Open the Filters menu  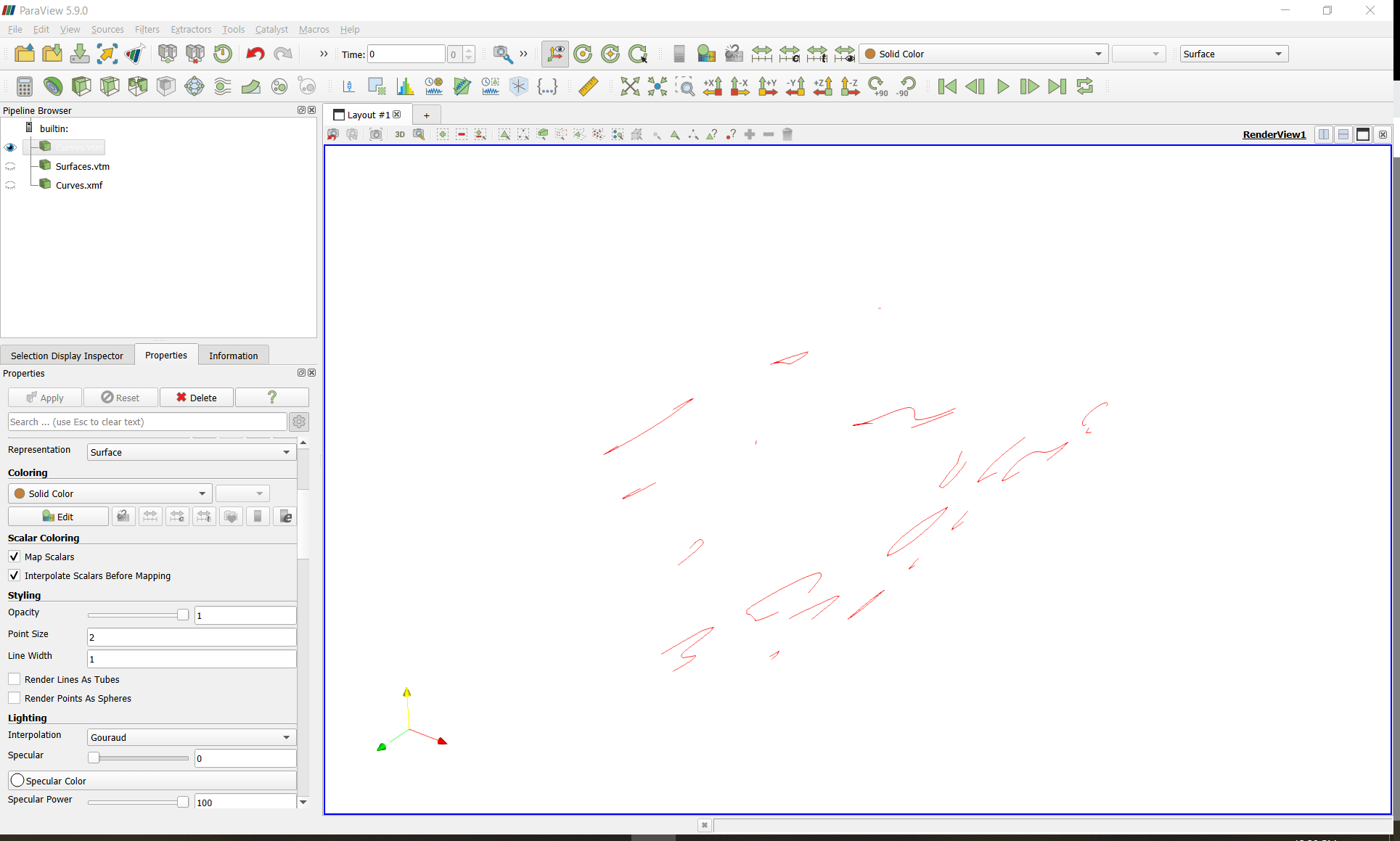(147, 29)
